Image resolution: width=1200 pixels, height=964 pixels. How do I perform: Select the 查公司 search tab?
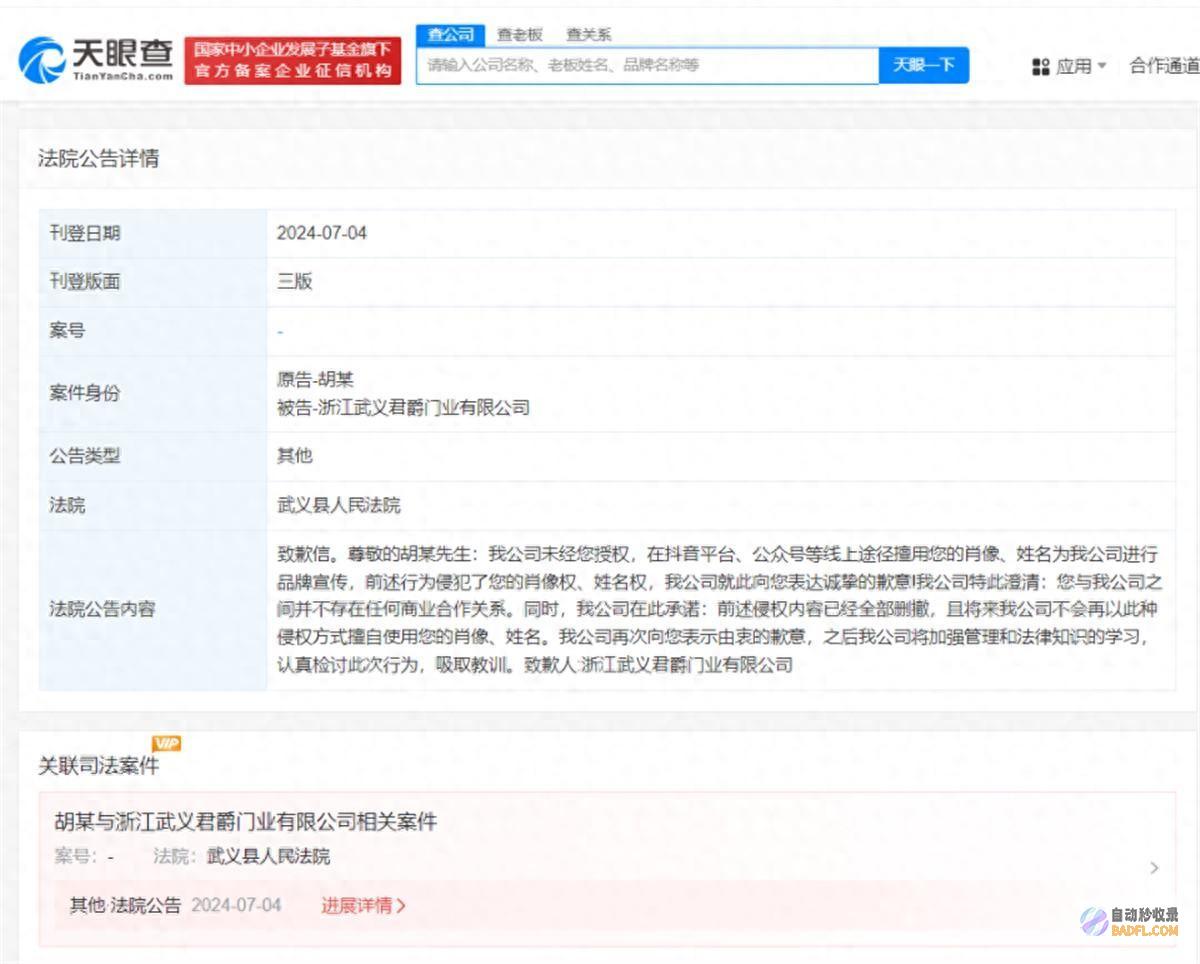tap(450, 35)
